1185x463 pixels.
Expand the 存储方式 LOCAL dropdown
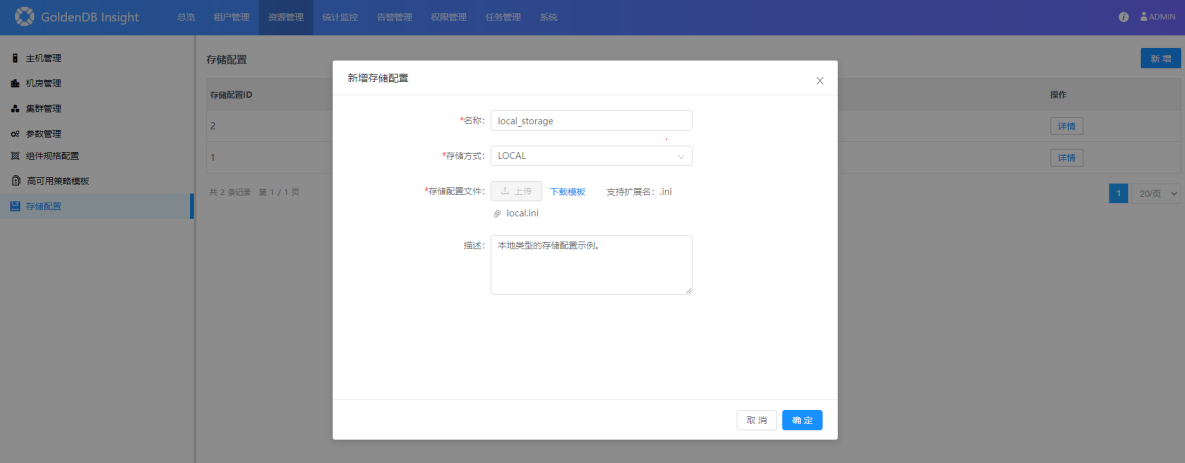coord(591,156)
